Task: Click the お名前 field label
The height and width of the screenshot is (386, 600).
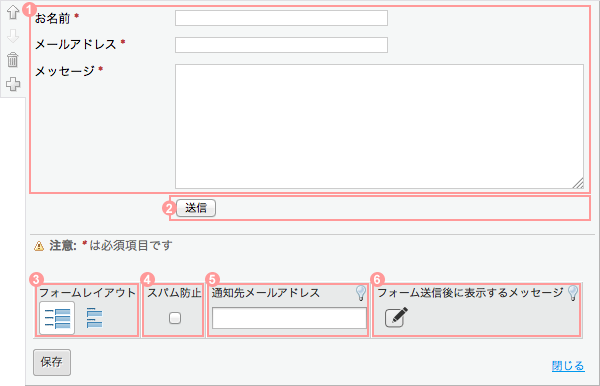Action: [53, 18]
